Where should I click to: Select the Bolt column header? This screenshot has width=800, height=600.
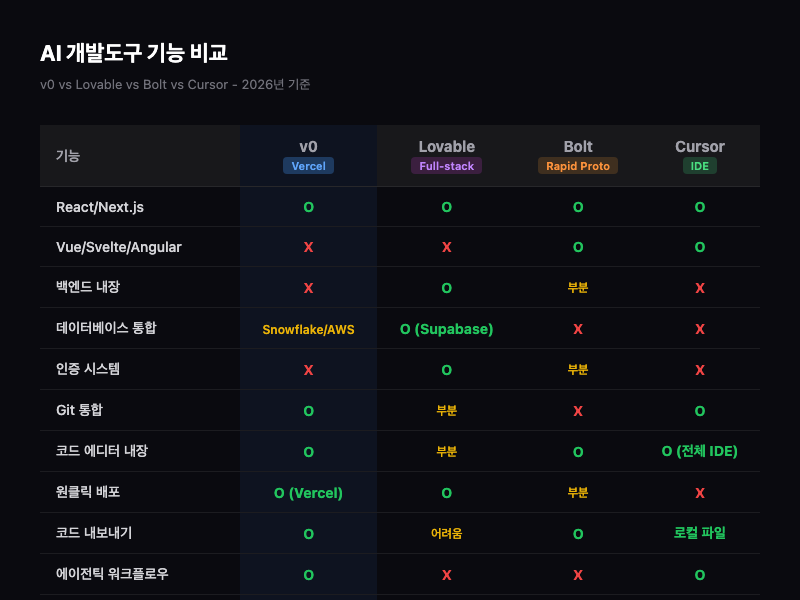click(x=578, y=147)
